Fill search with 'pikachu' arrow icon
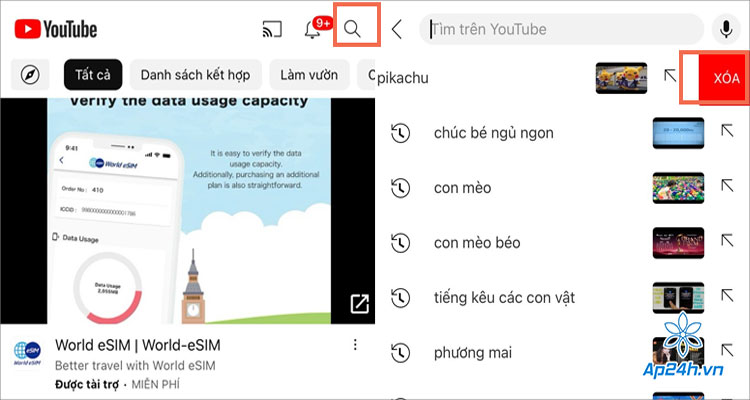 pos(670,75)
